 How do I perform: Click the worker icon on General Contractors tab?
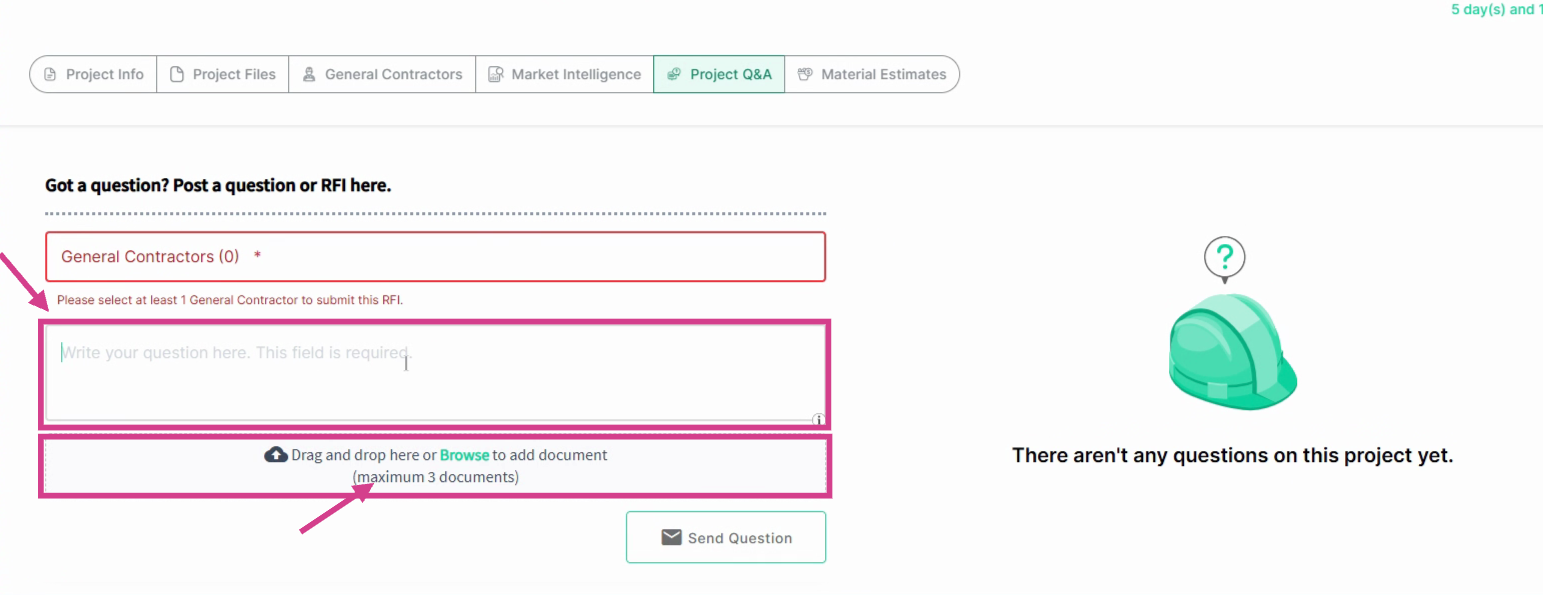[309, 74]
